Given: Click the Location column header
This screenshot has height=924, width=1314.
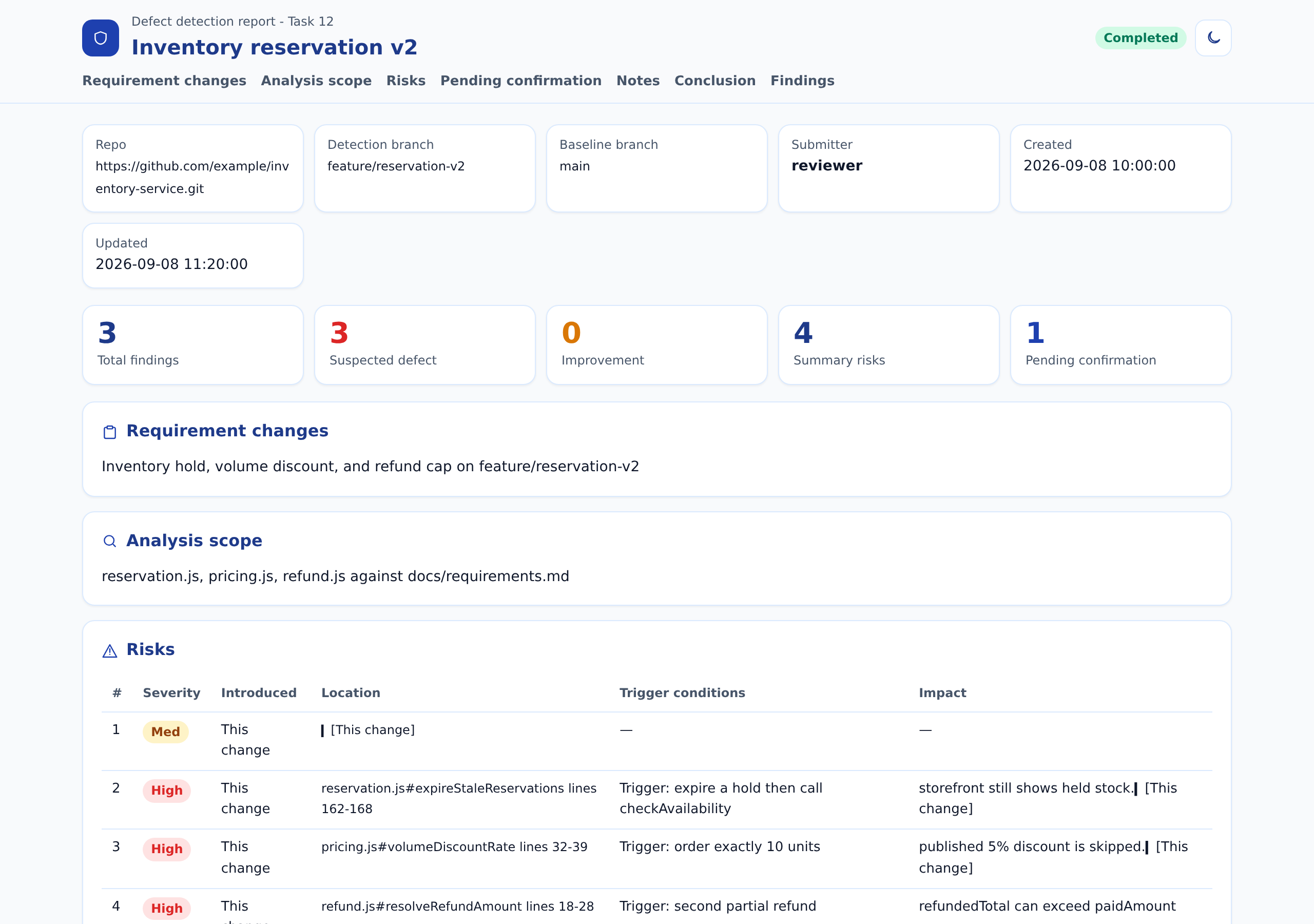Looking at the screenshot, I should [351, 692].
